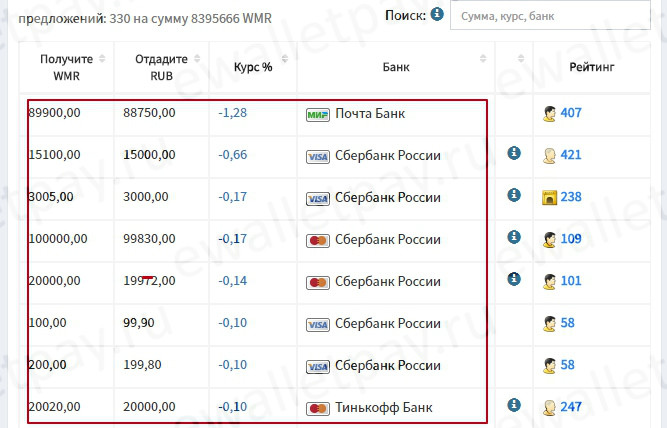Click avatar next to rating 58 in 100,00 row
Image resolution: width=667 pixels, height=428 pixels.
[549, 324]
